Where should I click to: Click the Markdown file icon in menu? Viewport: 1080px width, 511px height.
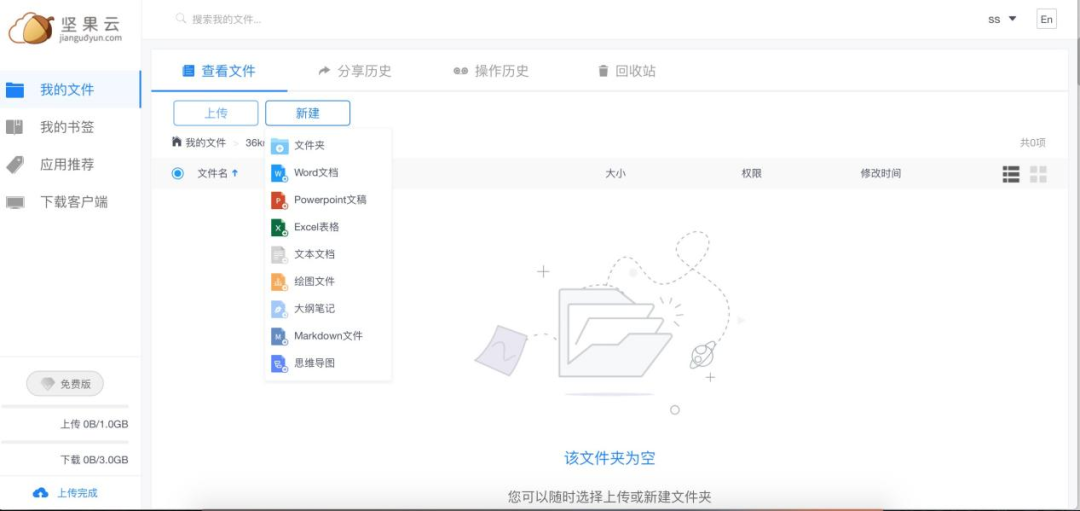coord(280,336)
